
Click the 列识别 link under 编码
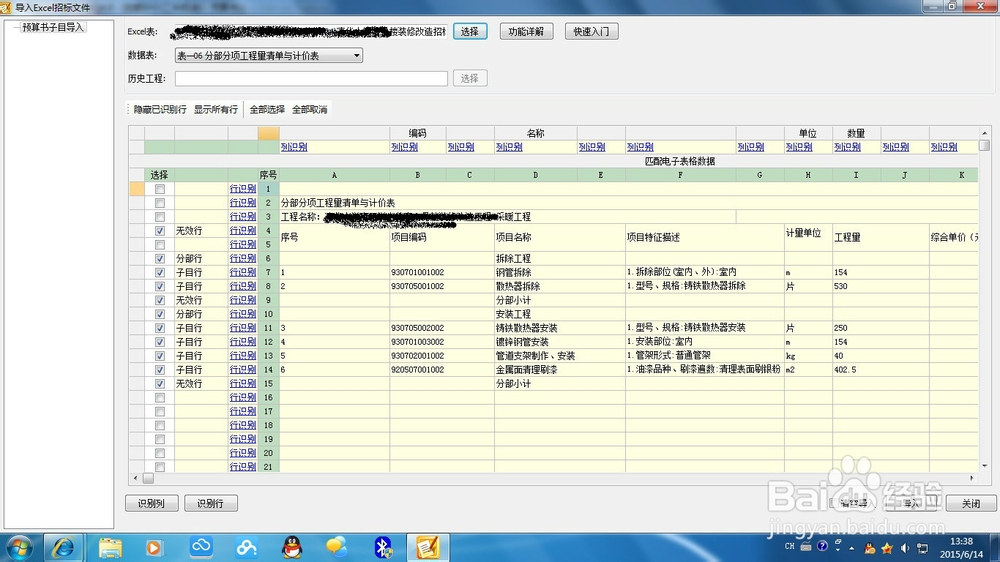404,147
